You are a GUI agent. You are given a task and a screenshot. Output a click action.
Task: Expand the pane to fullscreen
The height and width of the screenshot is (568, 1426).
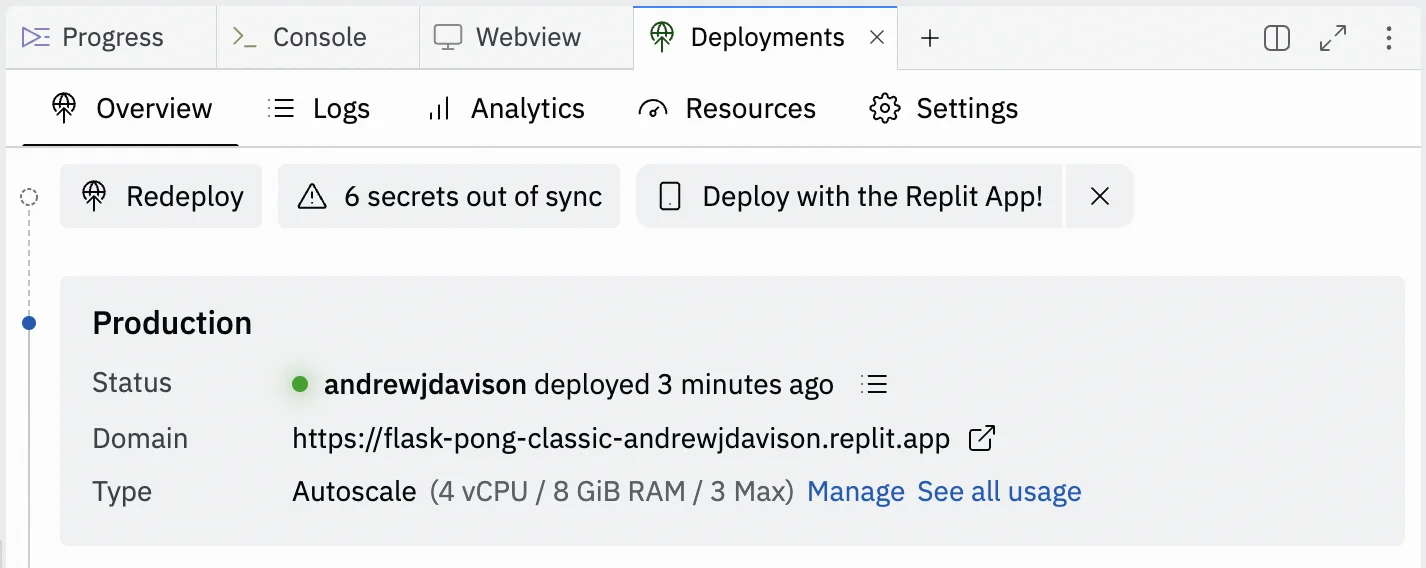pyautogui.click(x=1333, y=38)
